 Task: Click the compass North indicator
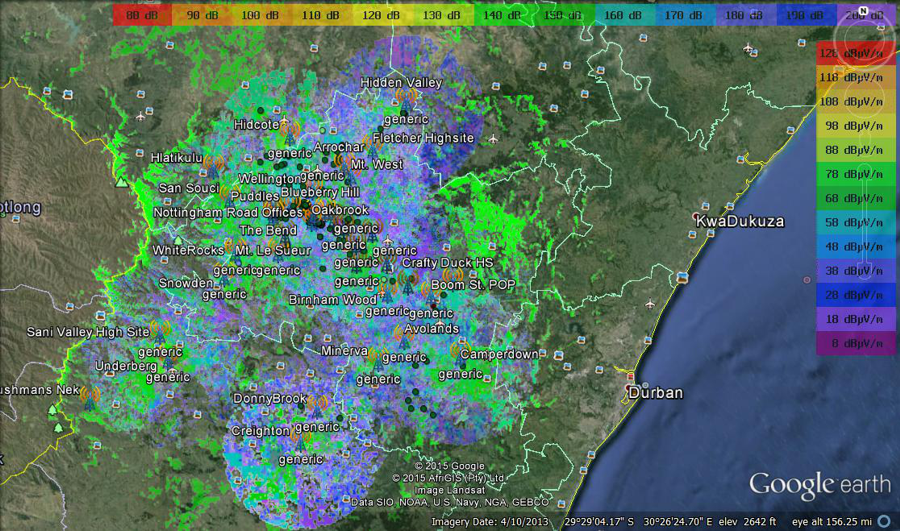click(x=877, y=13)
